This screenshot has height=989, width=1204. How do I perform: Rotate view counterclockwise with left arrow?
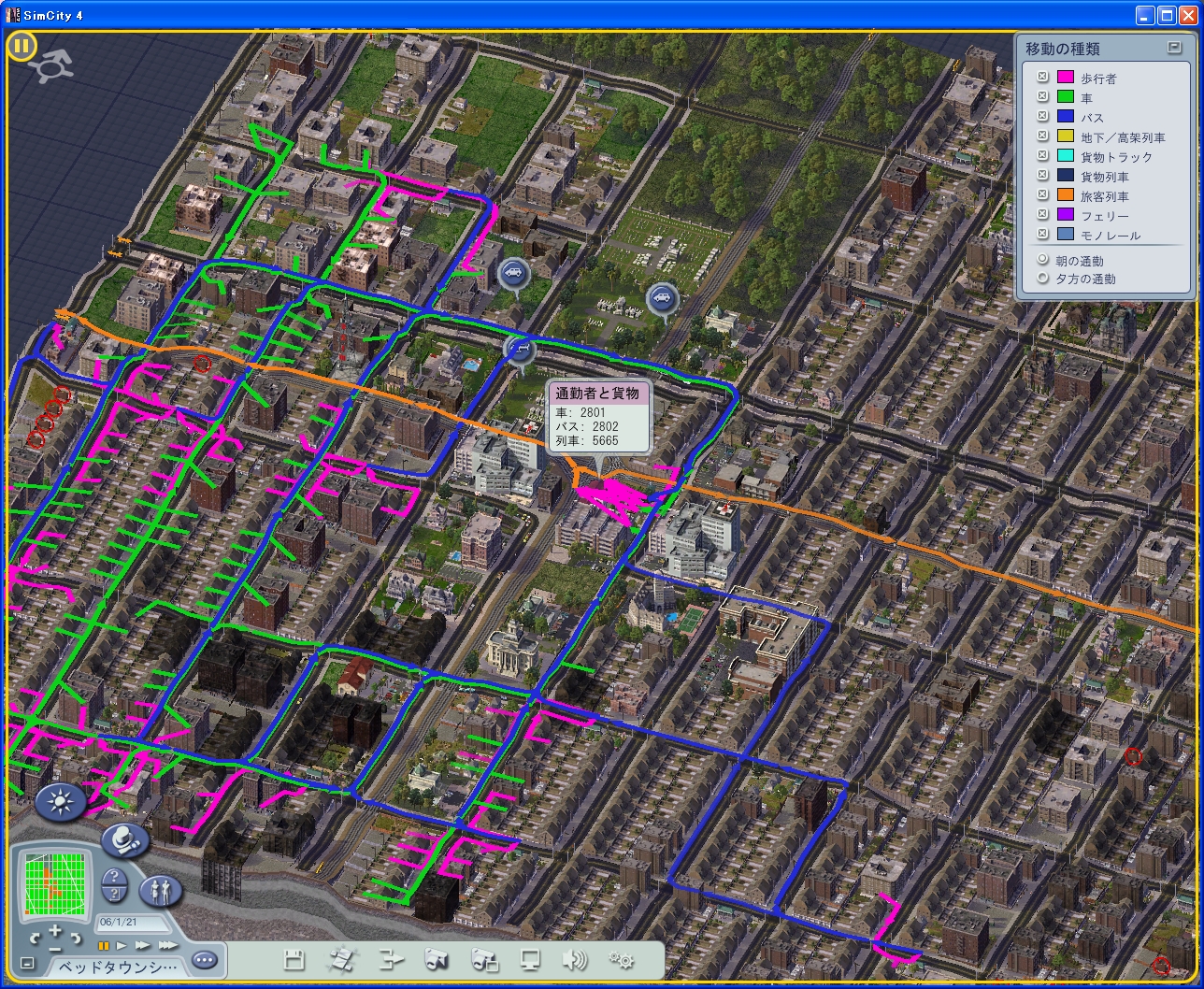click(x=36, y=938)
